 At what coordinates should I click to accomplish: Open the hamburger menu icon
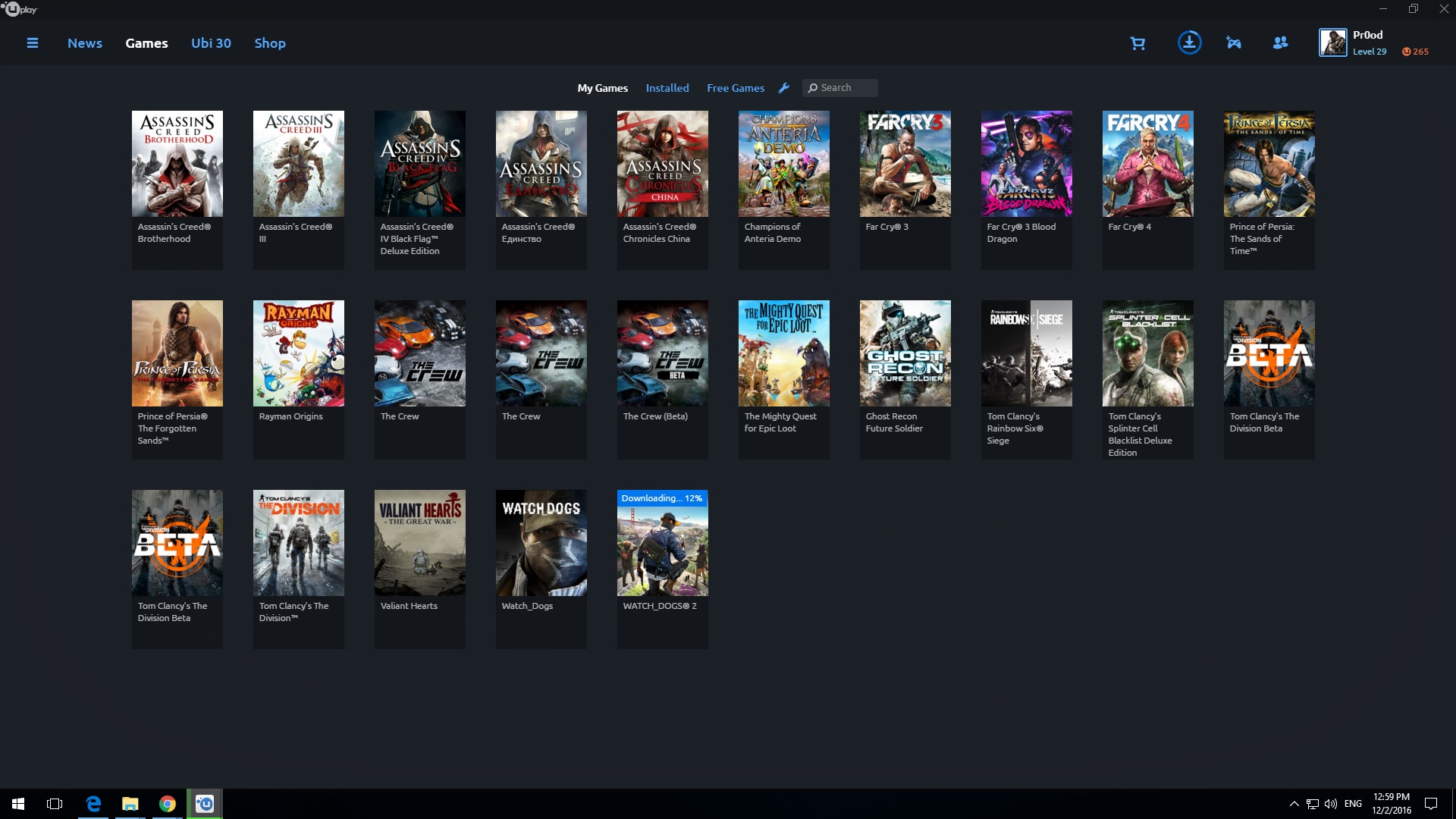pyautogui.click(x=33, y=43)
